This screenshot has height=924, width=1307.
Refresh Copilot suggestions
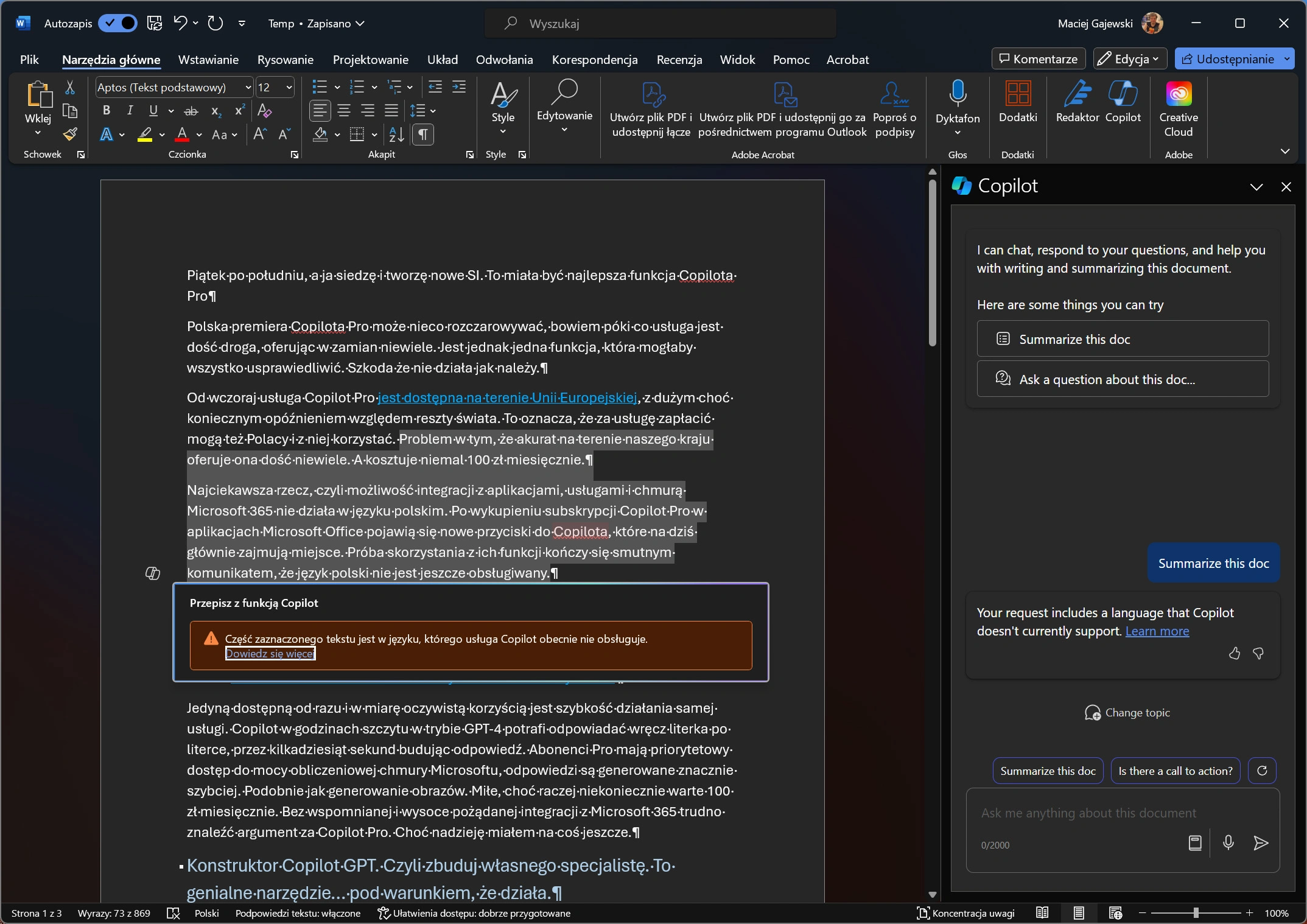coord(1262,771)
